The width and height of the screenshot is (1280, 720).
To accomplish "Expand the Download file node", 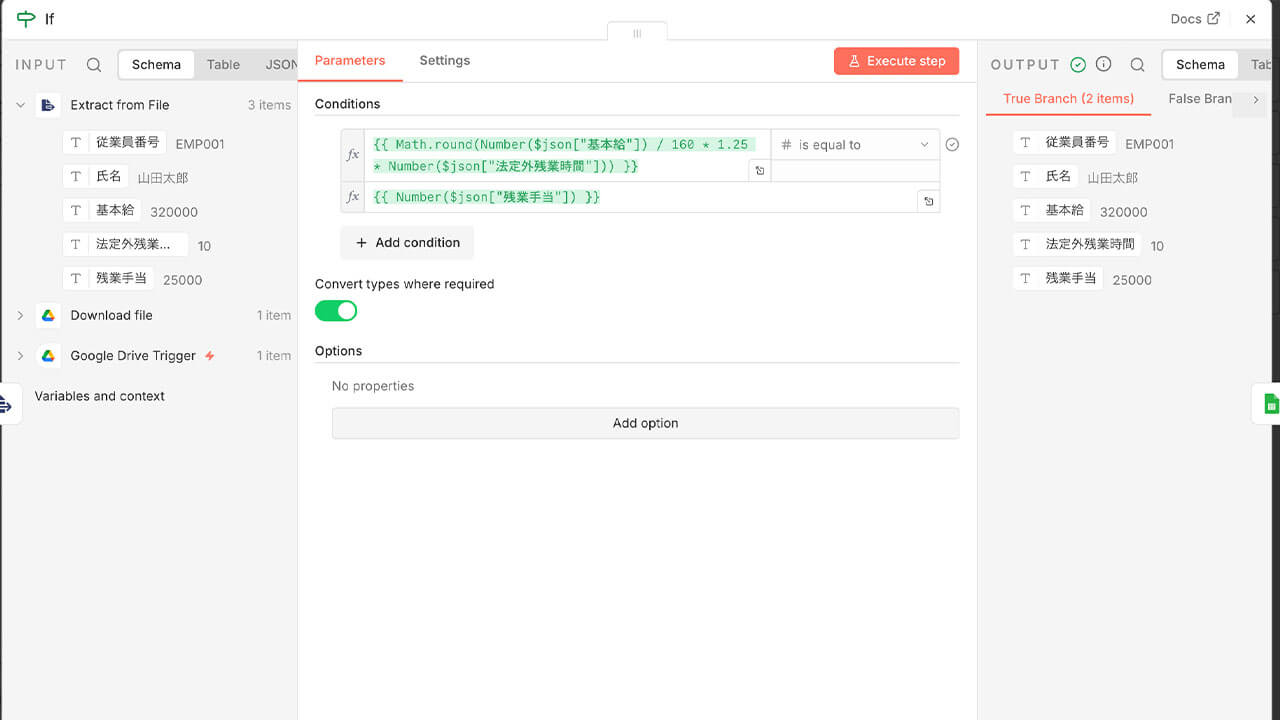I will (x=20, y=315).
